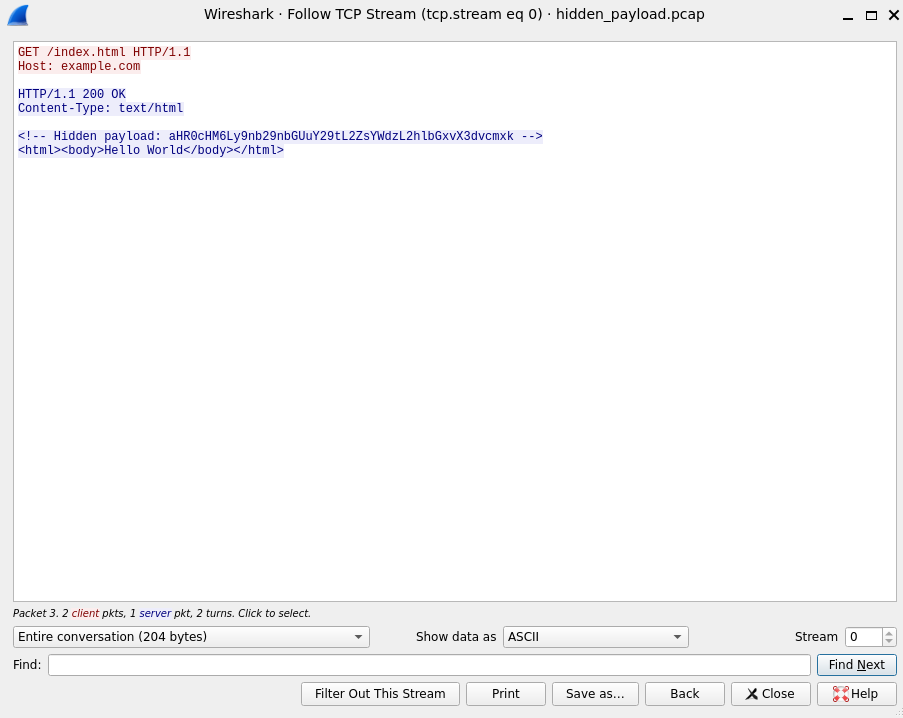903x718 pixels.
Task: Change Show data as from ASCII
Action: tap(595, 637)
